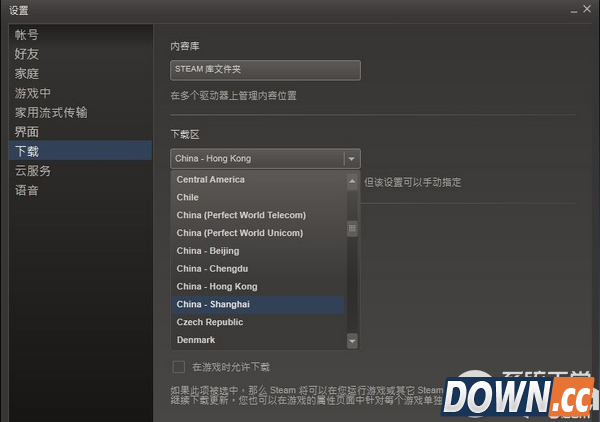This screenshot has height=422, width=600.
Task: Enable 在游戏时允许下载 checkbox
Action: pos(179,367)
